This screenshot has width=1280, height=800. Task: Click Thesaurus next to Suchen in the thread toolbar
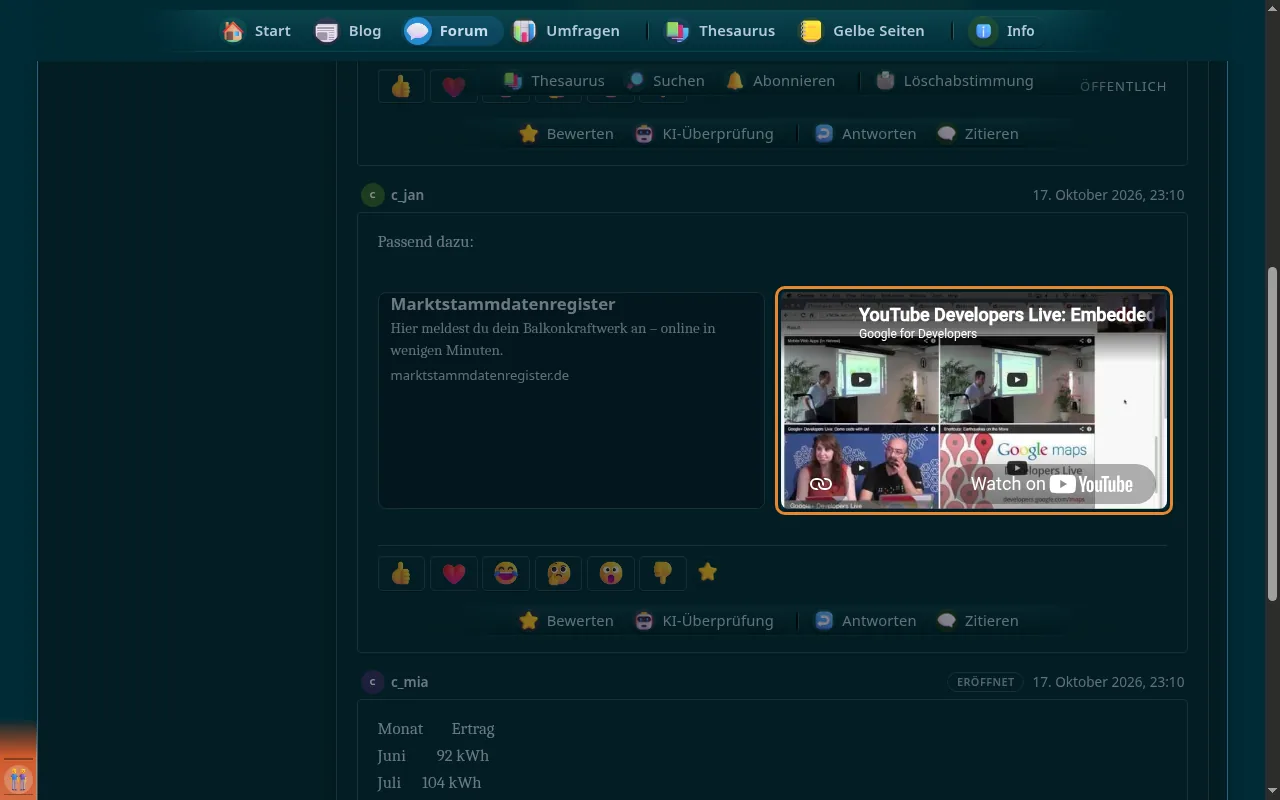tap(553, 81)
